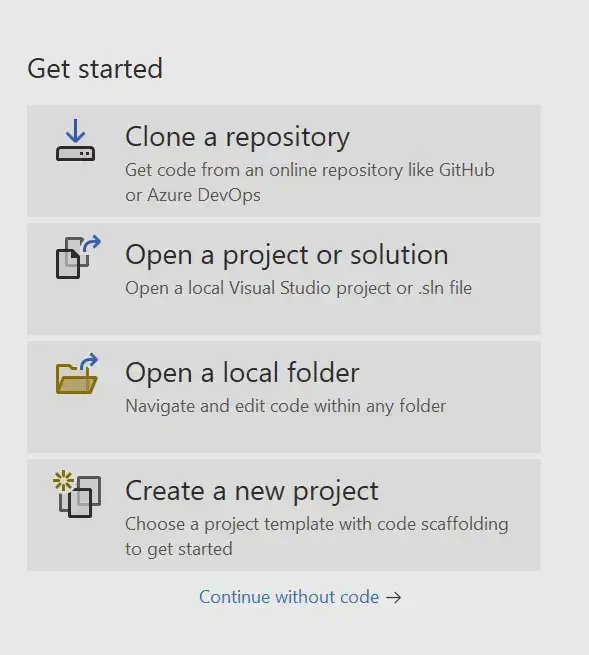Click the local Visual Studio .sln file description
Image resolution: width=589 pixels, height=655 pixels.
[x=298, y=288]
